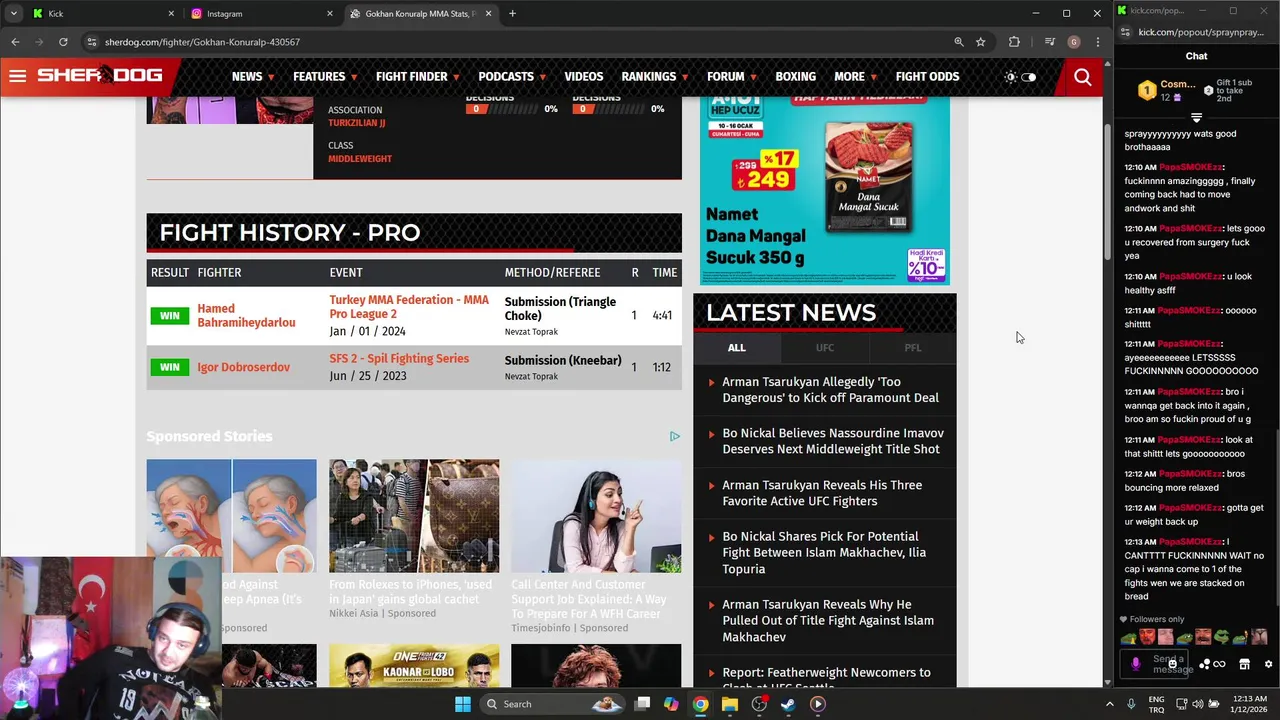Open File Explorer from the taskbar
The image size is (1280, 720).
pyautogui.click(x=730, y=704)
